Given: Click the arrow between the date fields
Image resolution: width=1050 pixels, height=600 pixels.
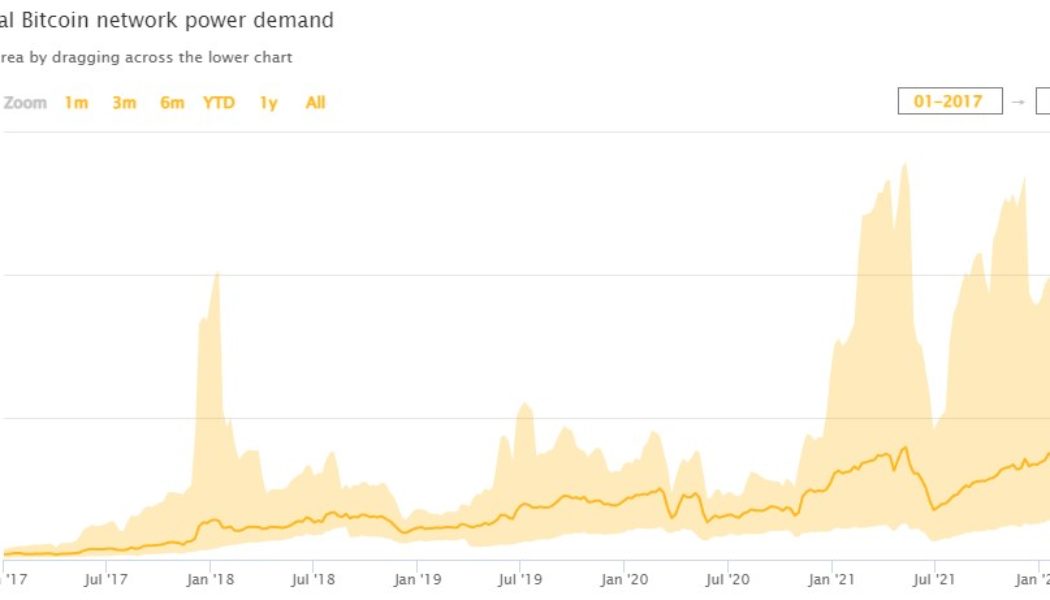Looking at the screenshot, I should click(x=1018, y=101).
